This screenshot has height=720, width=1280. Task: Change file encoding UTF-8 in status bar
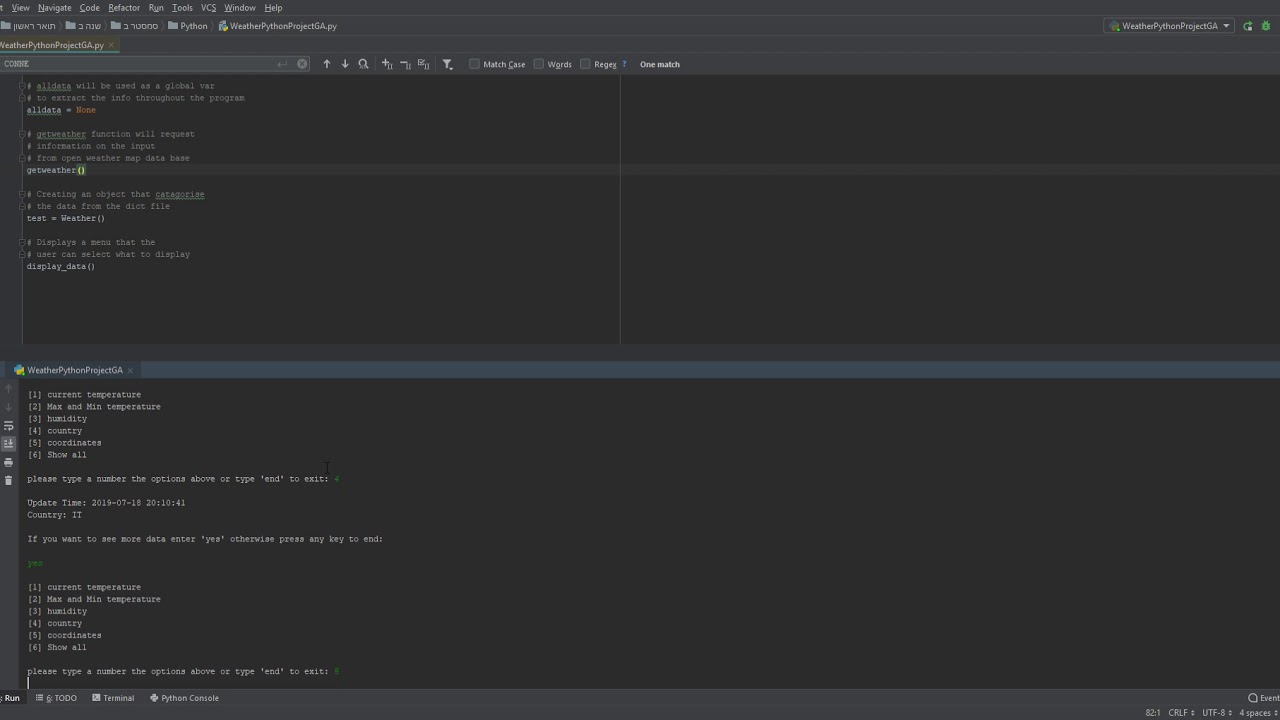[1217, 713]
